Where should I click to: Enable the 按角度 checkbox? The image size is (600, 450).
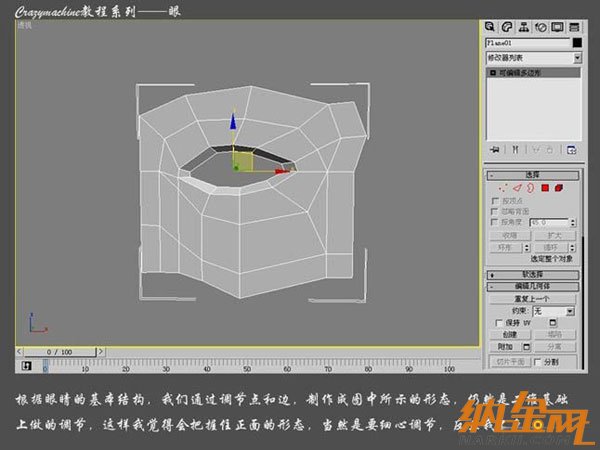[495, 222]
